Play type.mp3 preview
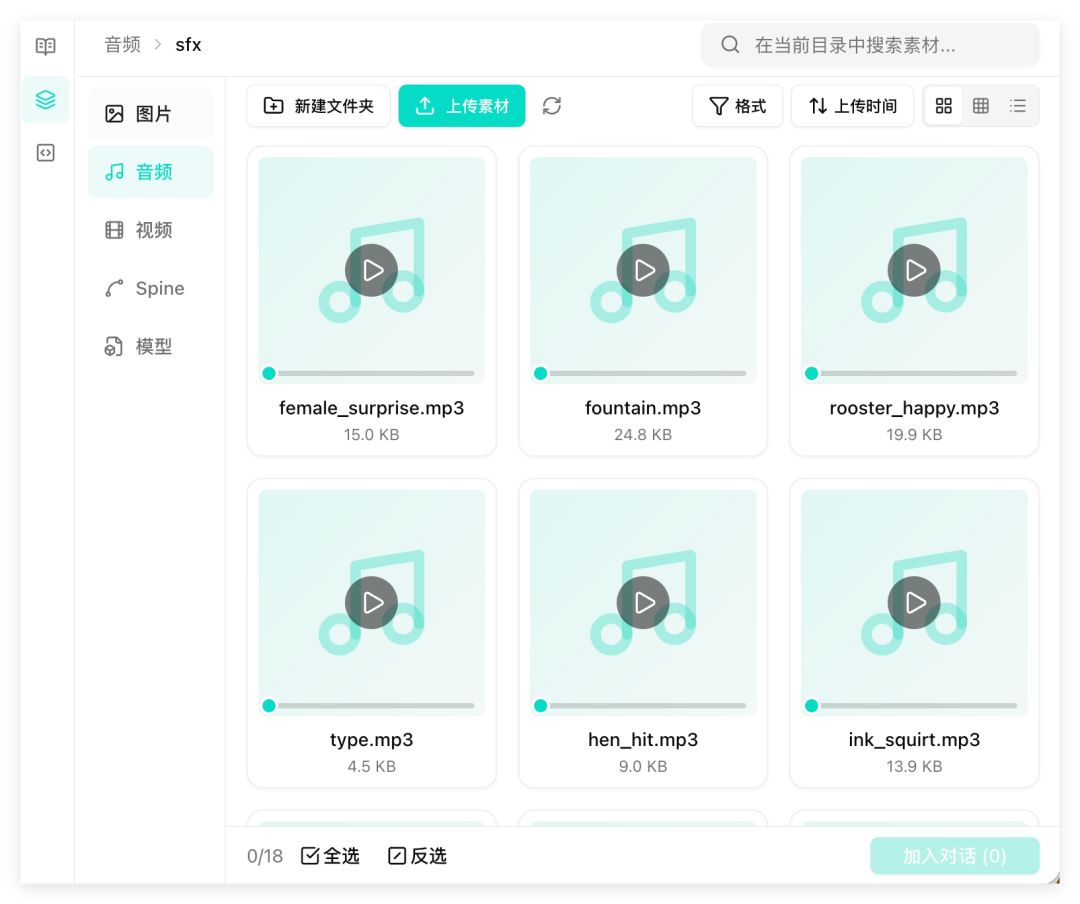Image resolution: width=1080 pixels, height=904 pixels. coord(371,602)
